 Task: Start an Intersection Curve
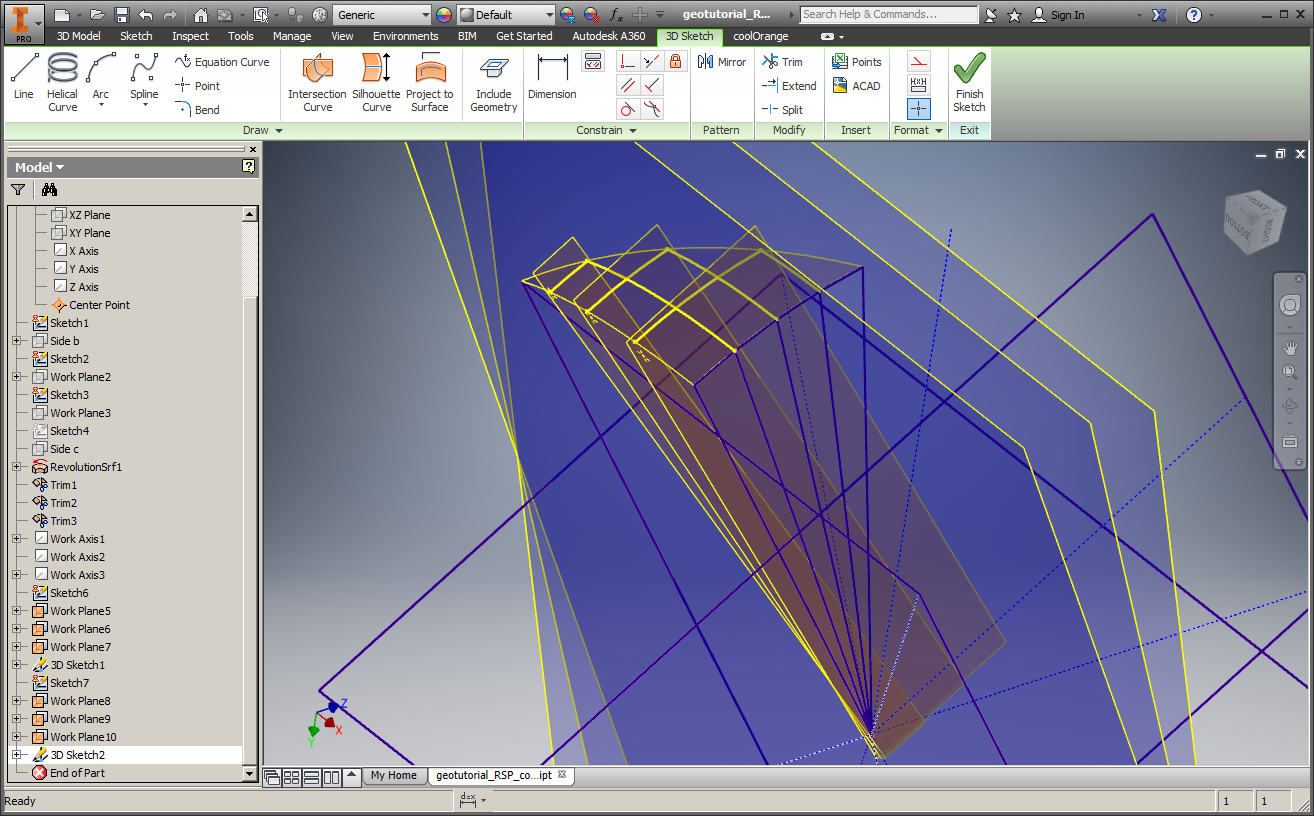pyautogui.click(x=317, y=82)
